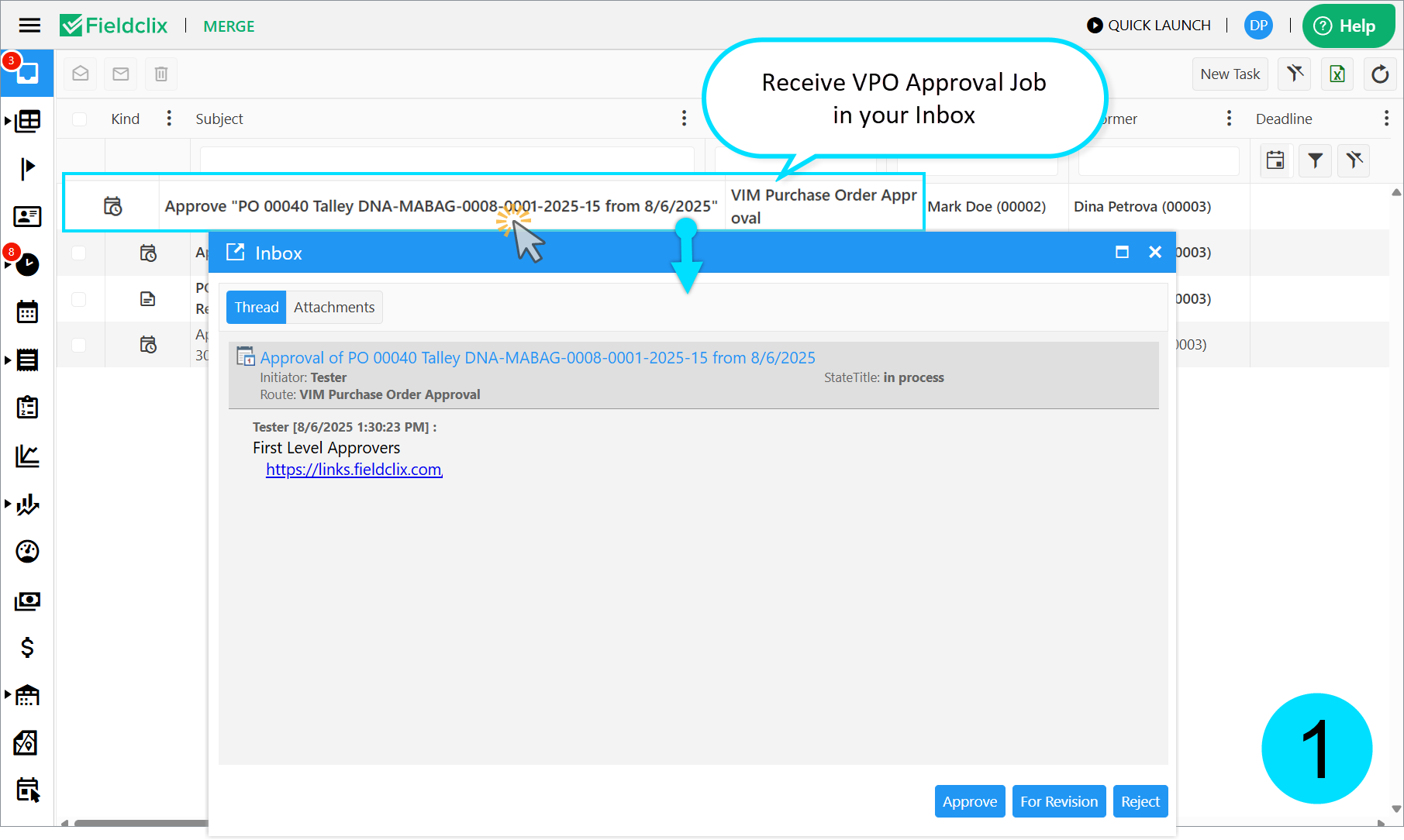This screenshot has height=840, width=1404.
Task: Open the calendar with cursor icon in sidebar
Action: click(28, 790)
